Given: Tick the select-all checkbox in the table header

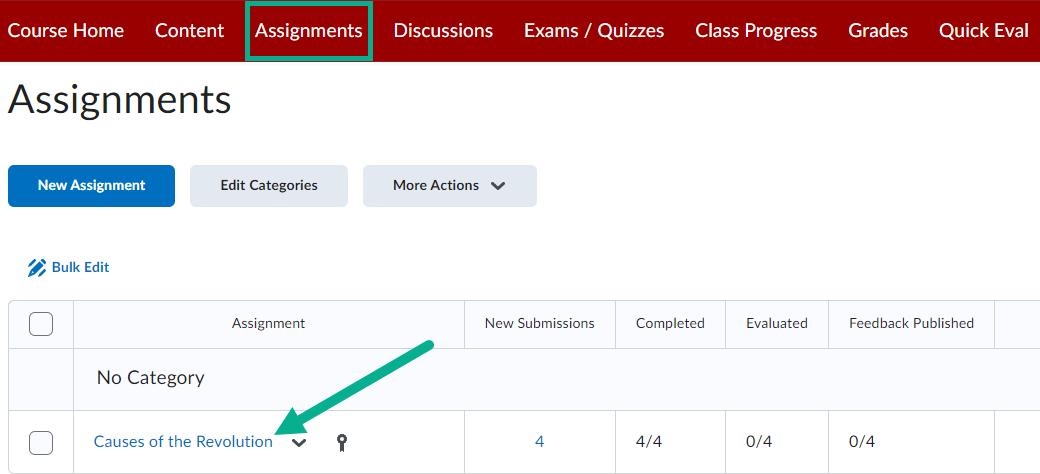Looking at the screenshot, I should tap(41, 324).
